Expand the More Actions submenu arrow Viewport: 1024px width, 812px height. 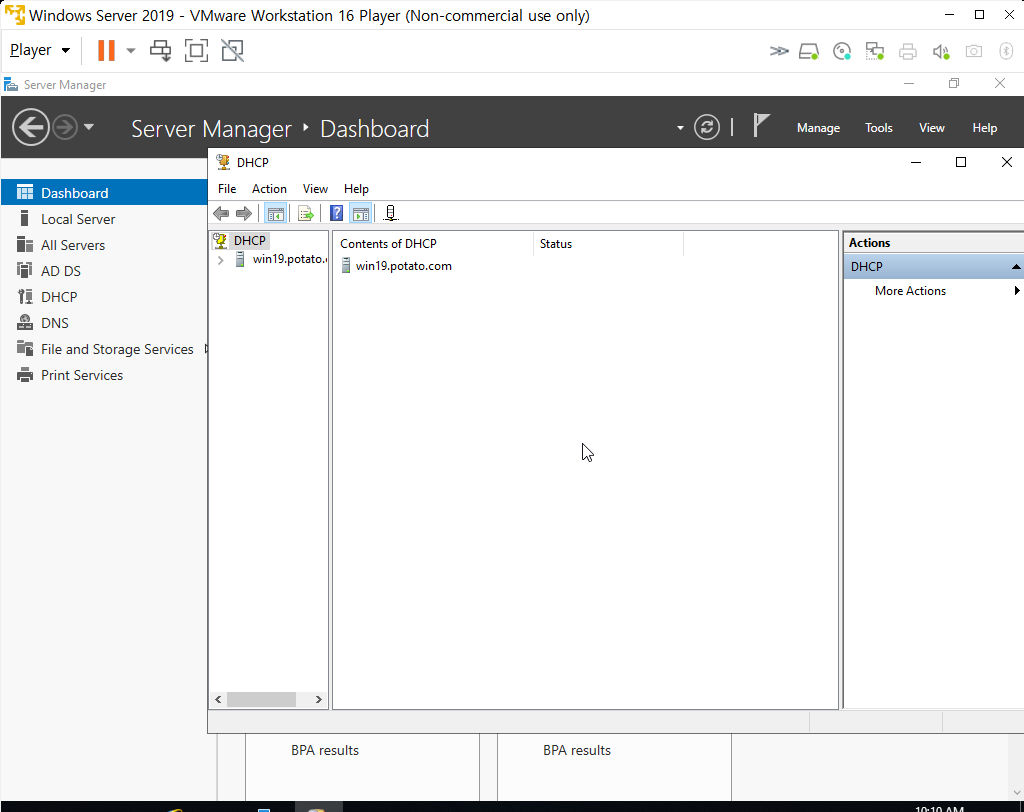click(1016, 291)
